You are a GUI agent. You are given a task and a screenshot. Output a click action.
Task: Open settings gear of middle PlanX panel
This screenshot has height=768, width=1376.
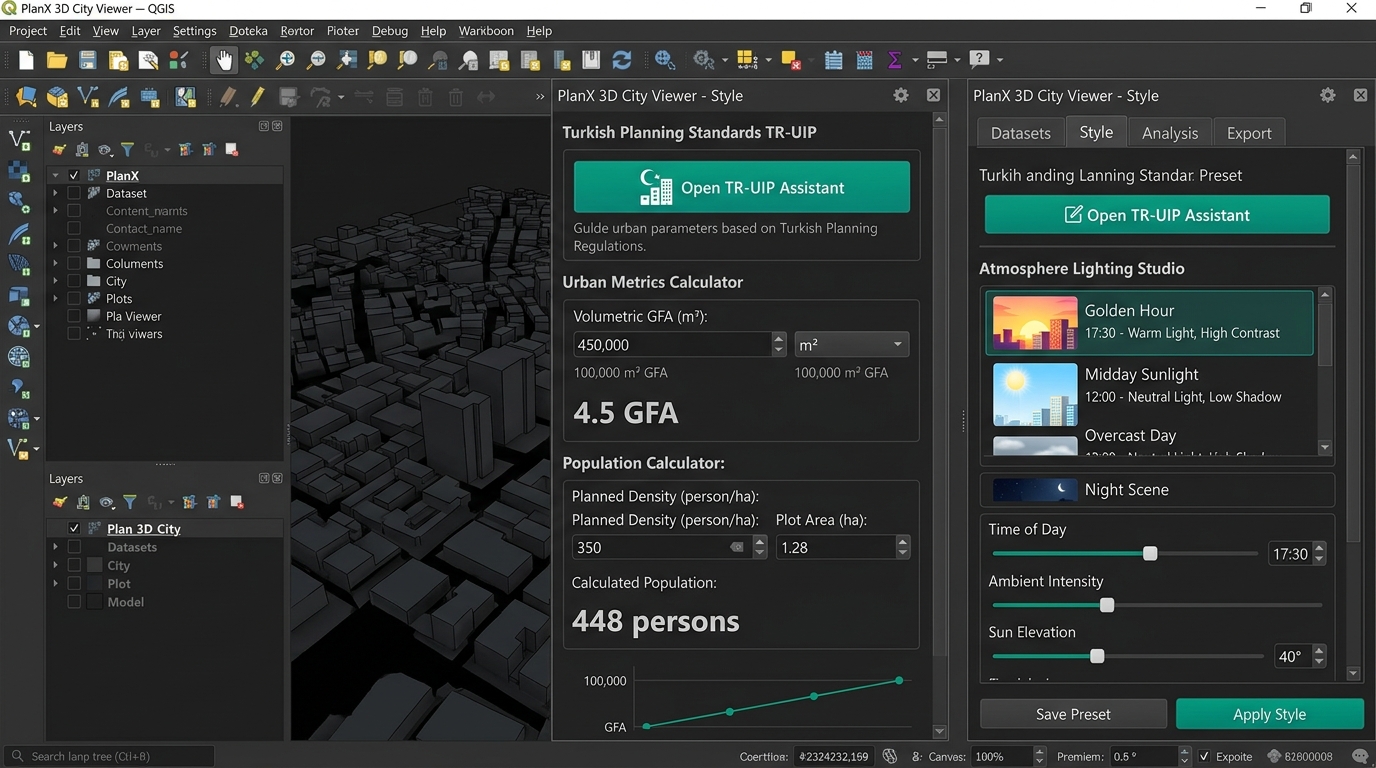(x=901, y=95)
